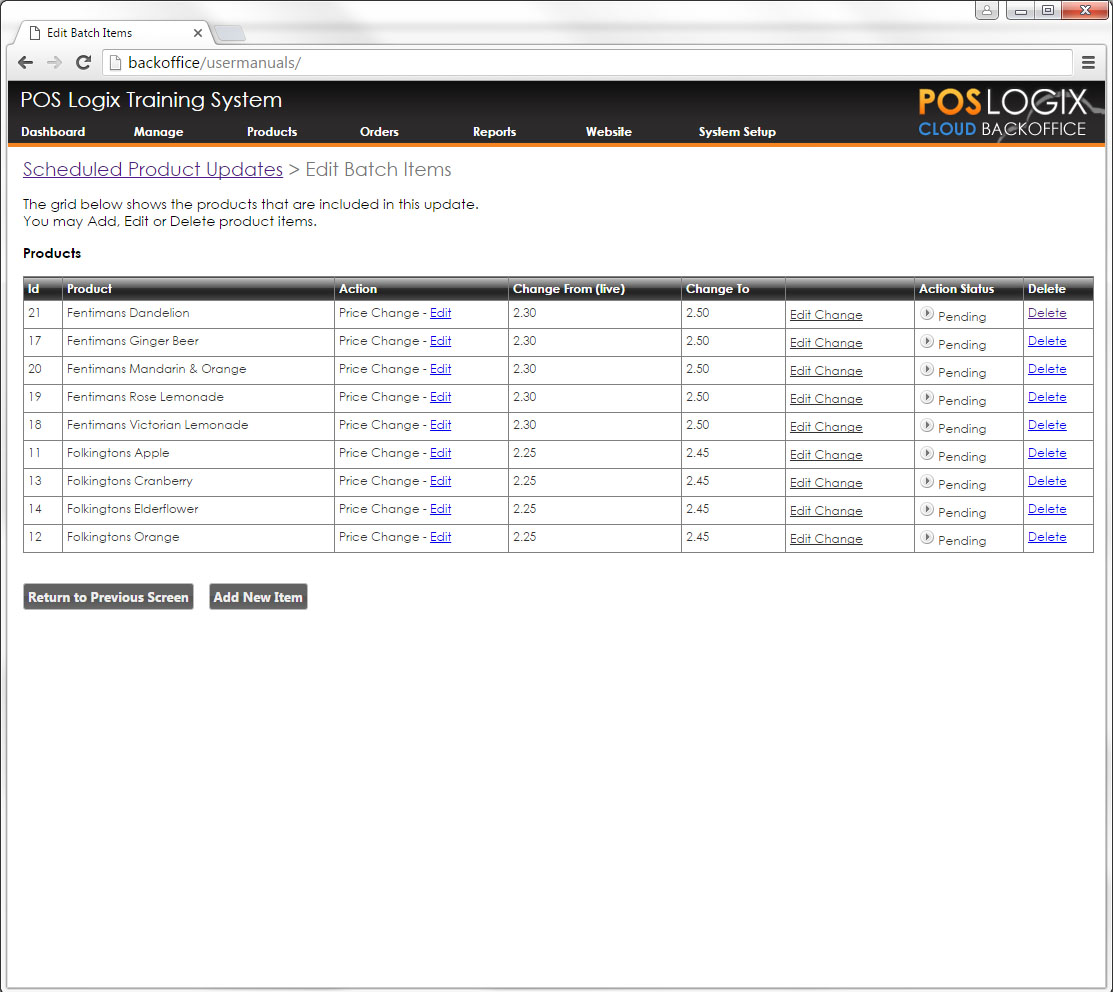
Task: Select the Edit Batch Items browser tab
Action: pos(112,33)
